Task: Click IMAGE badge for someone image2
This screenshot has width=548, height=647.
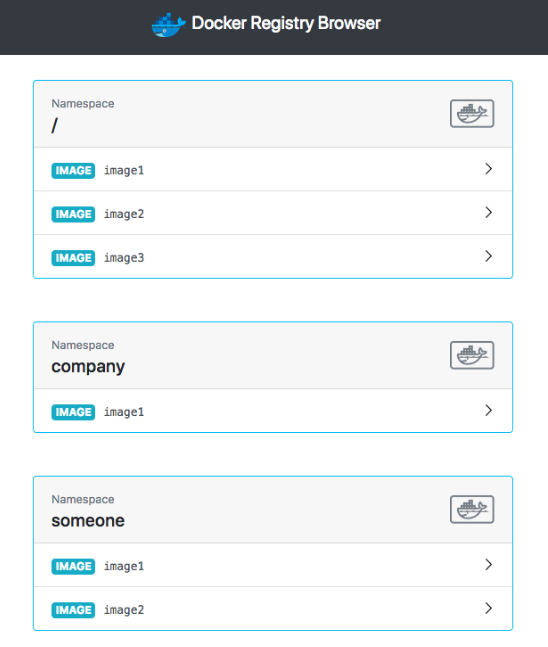Action: (x=73, y=610)
